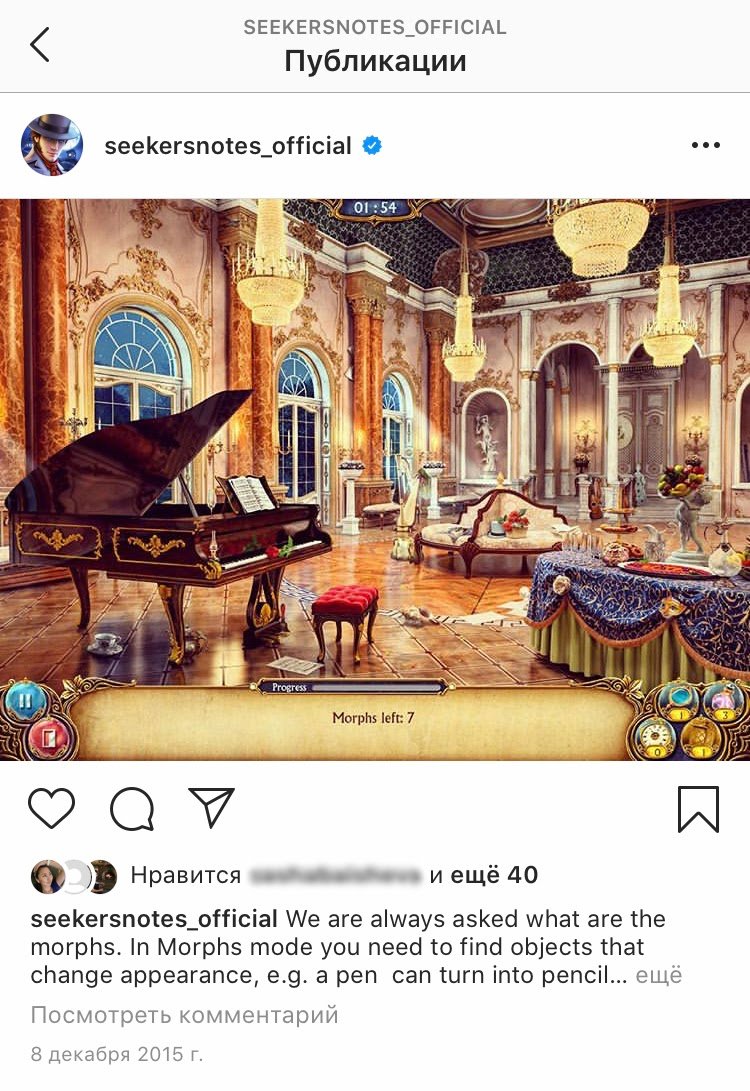Tap the blue verified badge
Screen dimensions: 750x1091
click(372, 145)
